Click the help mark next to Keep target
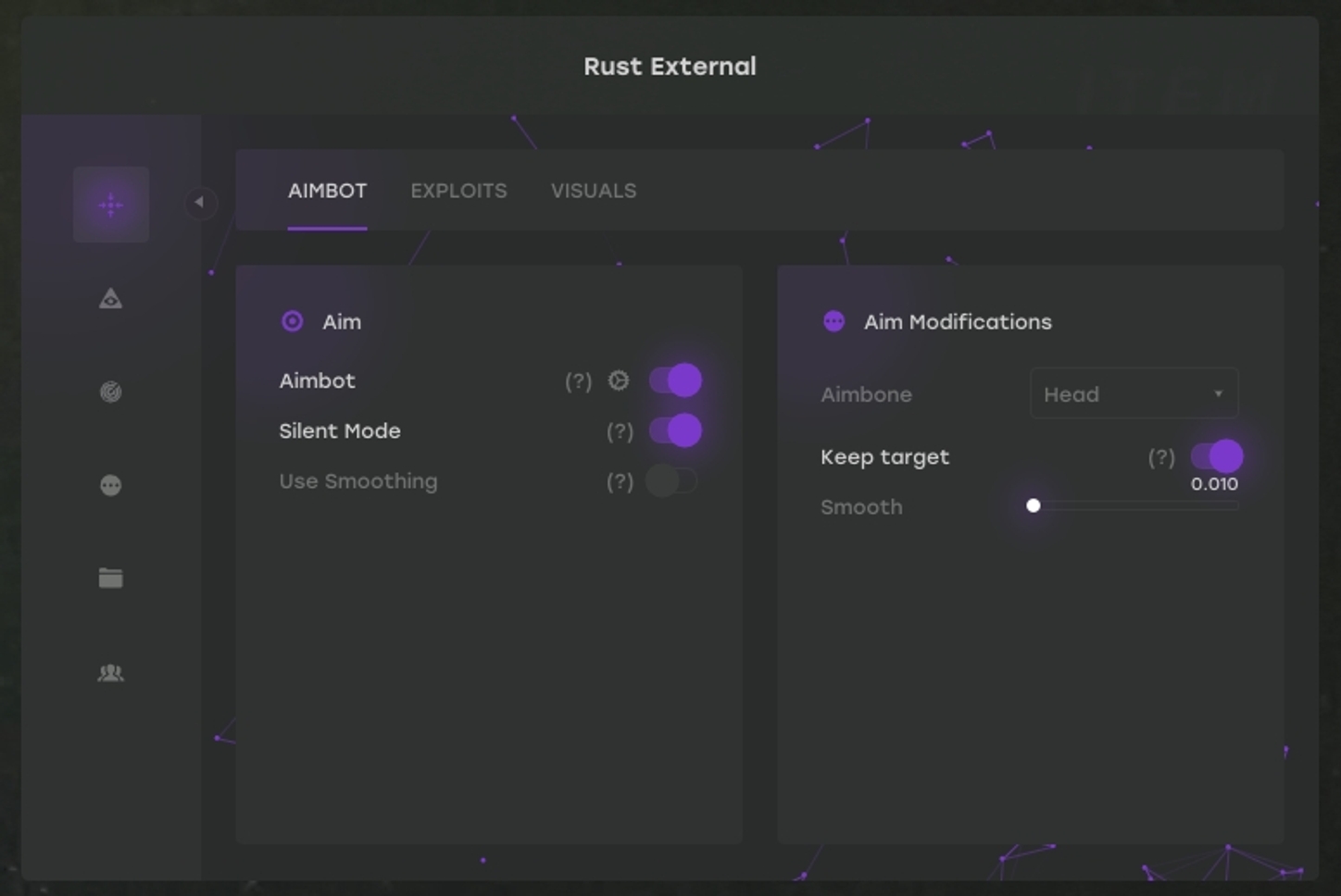This screenshot has width=1341, height=896. 1160,456
